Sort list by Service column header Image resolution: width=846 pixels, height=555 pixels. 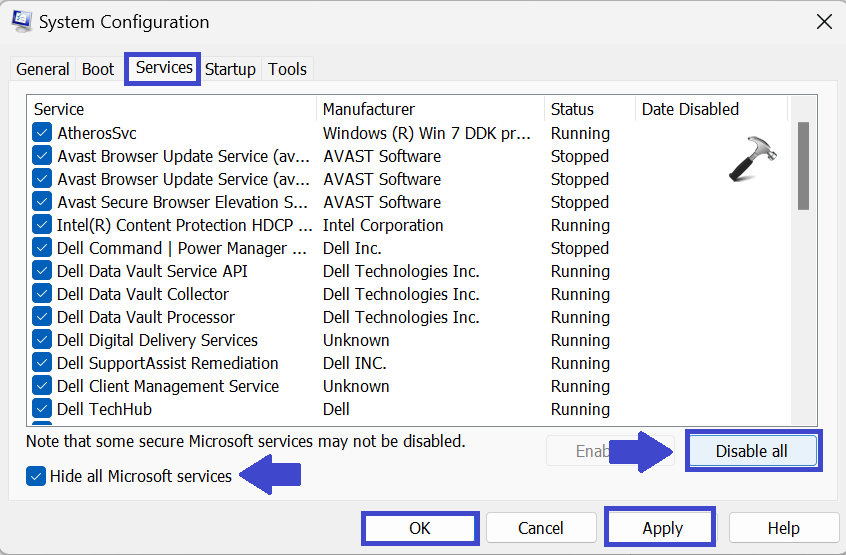coord(170,109)
